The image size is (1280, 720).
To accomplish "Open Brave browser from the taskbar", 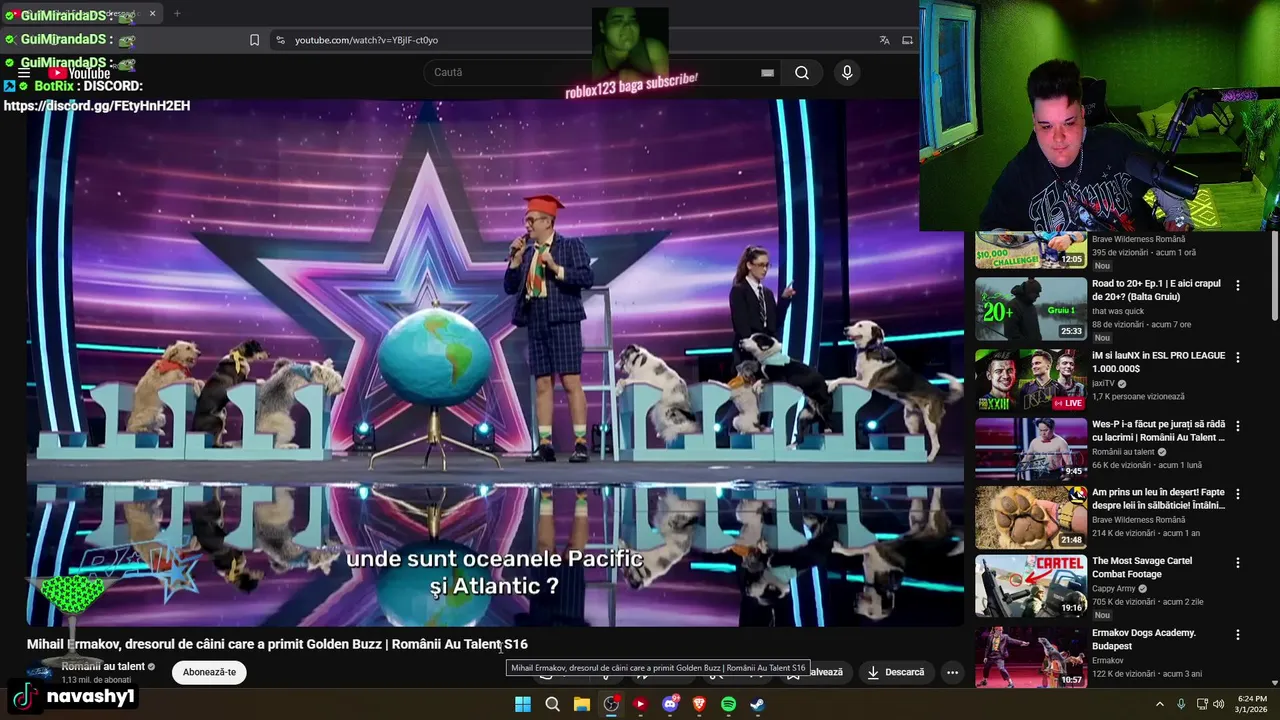I will pos(699,704).
